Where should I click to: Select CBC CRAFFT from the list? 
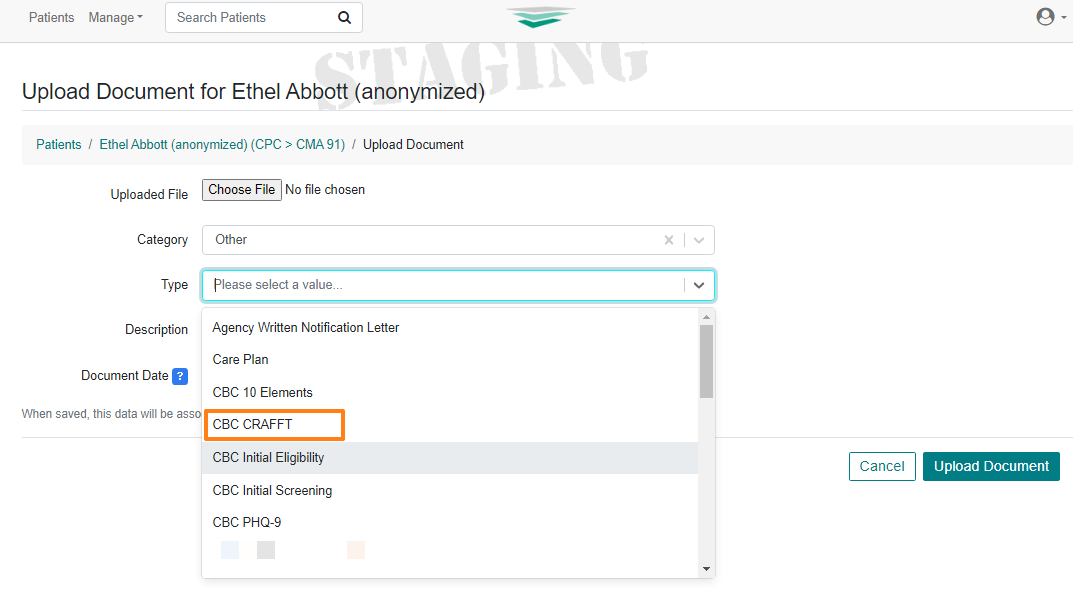(253, 425)
